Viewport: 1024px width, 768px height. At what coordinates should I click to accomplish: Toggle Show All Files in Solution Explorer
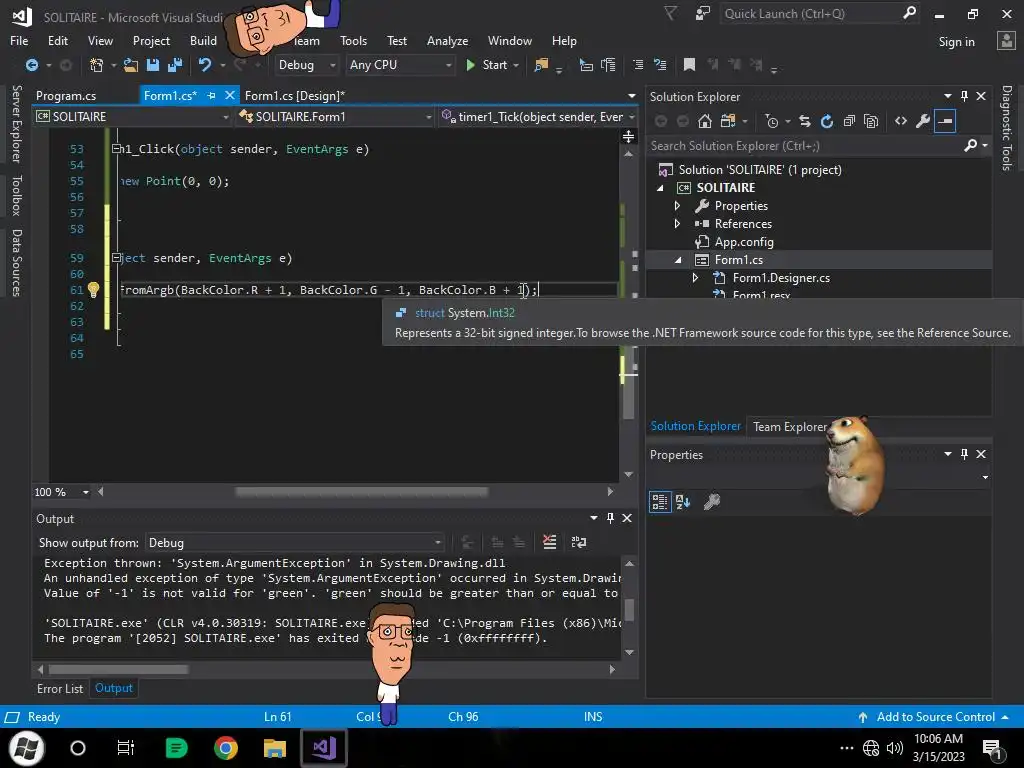pyautogui.click(x=871, y=121)
